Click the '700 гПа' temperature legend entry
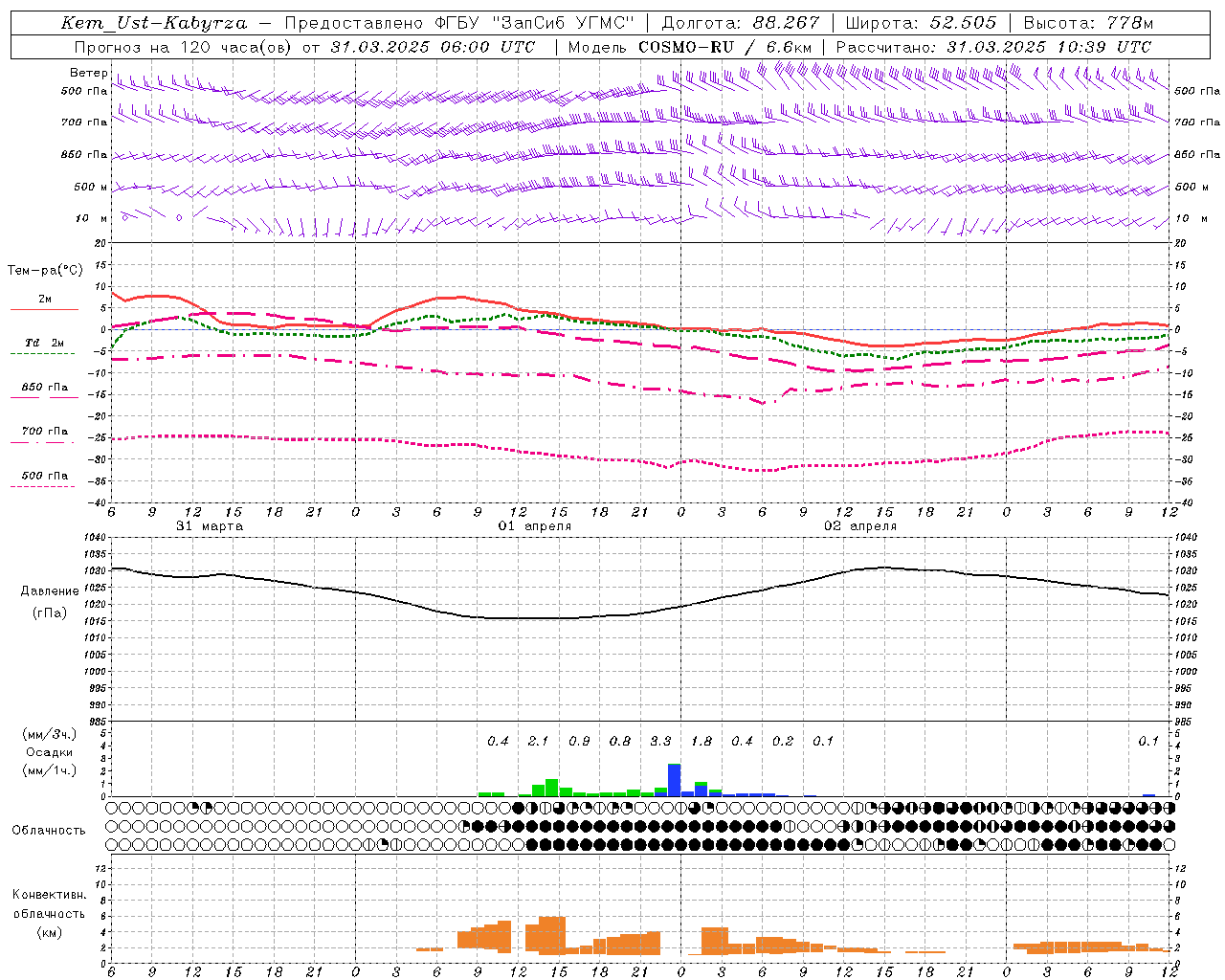 pyautogui.click(x=44, y=432)
